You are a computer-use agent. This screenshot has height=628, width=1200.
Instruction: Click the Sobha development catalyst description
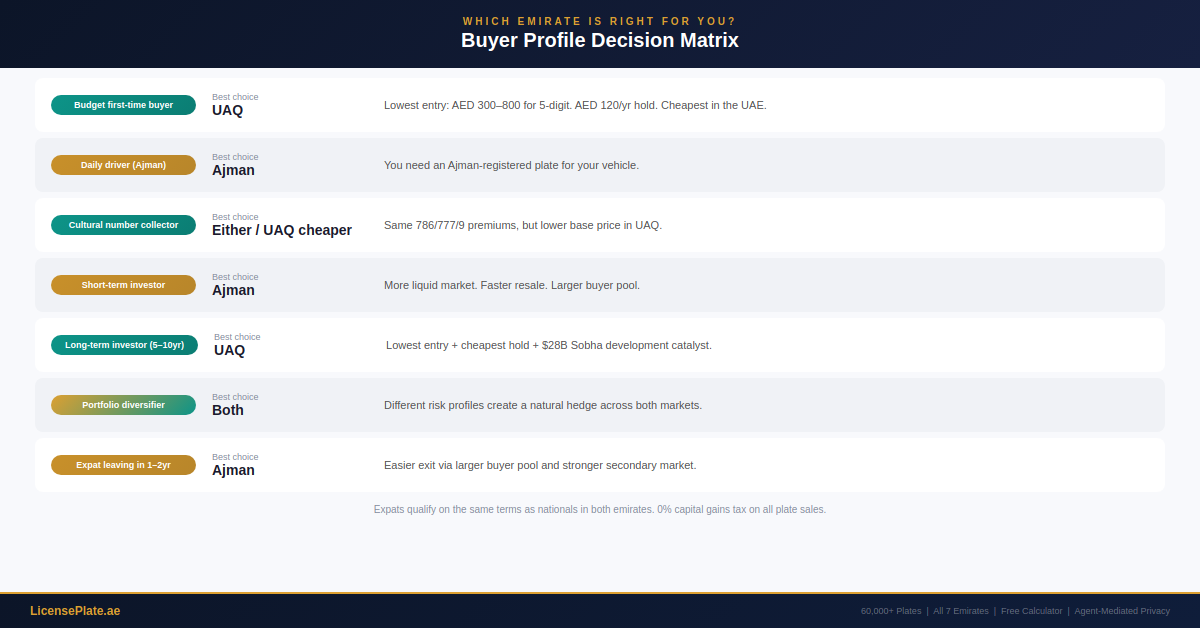[549, 345]
